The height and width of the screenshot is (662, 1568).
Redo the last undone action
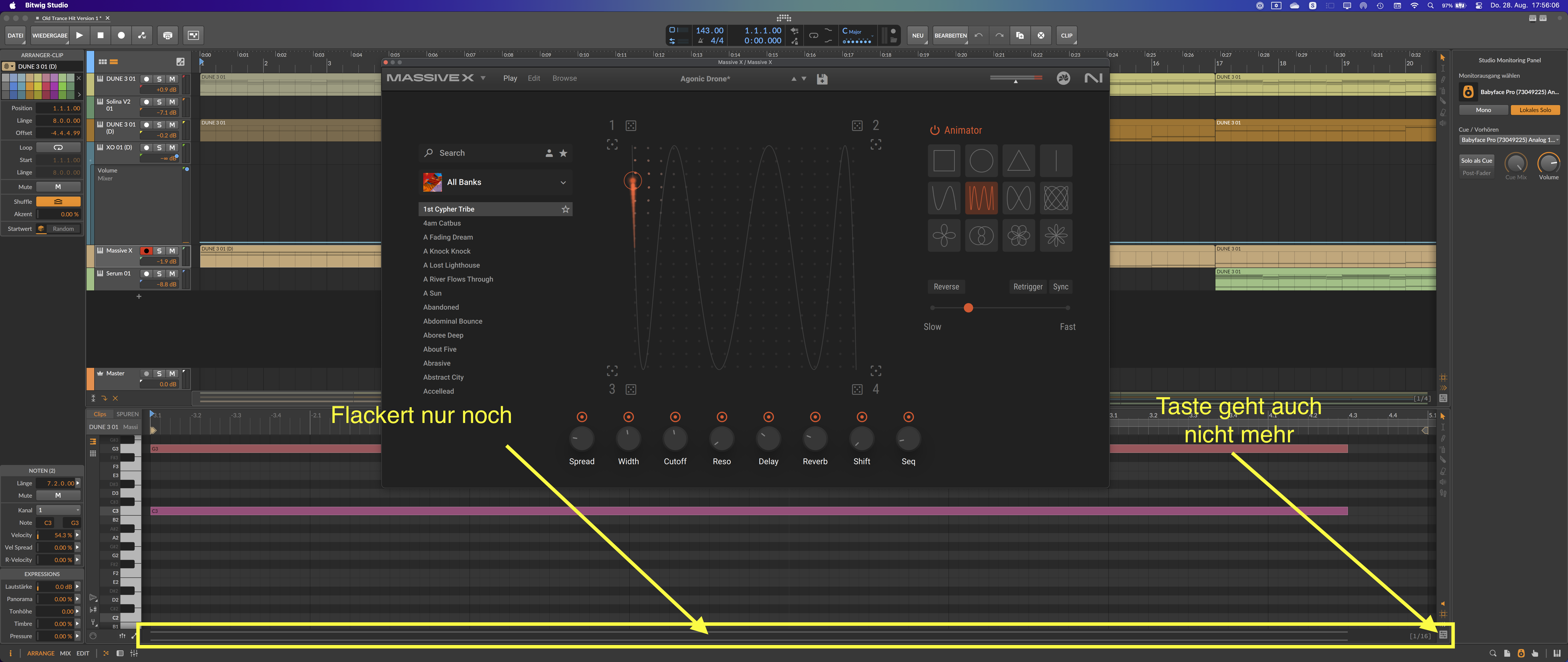[999, 35]
